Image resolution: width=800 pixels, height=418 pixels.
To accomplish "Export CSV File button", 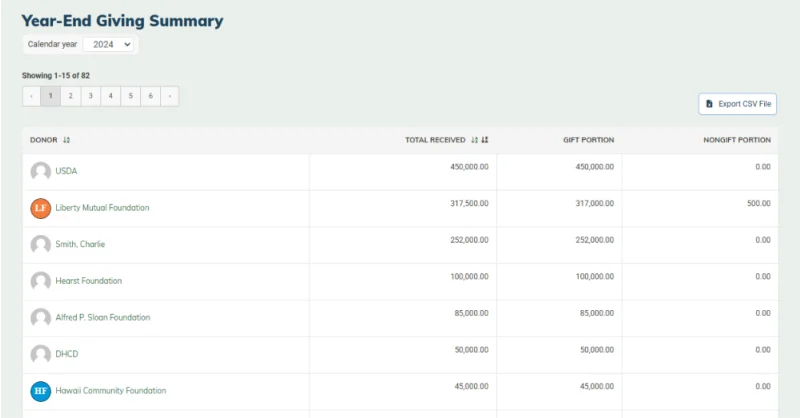I will coord(737,104).
